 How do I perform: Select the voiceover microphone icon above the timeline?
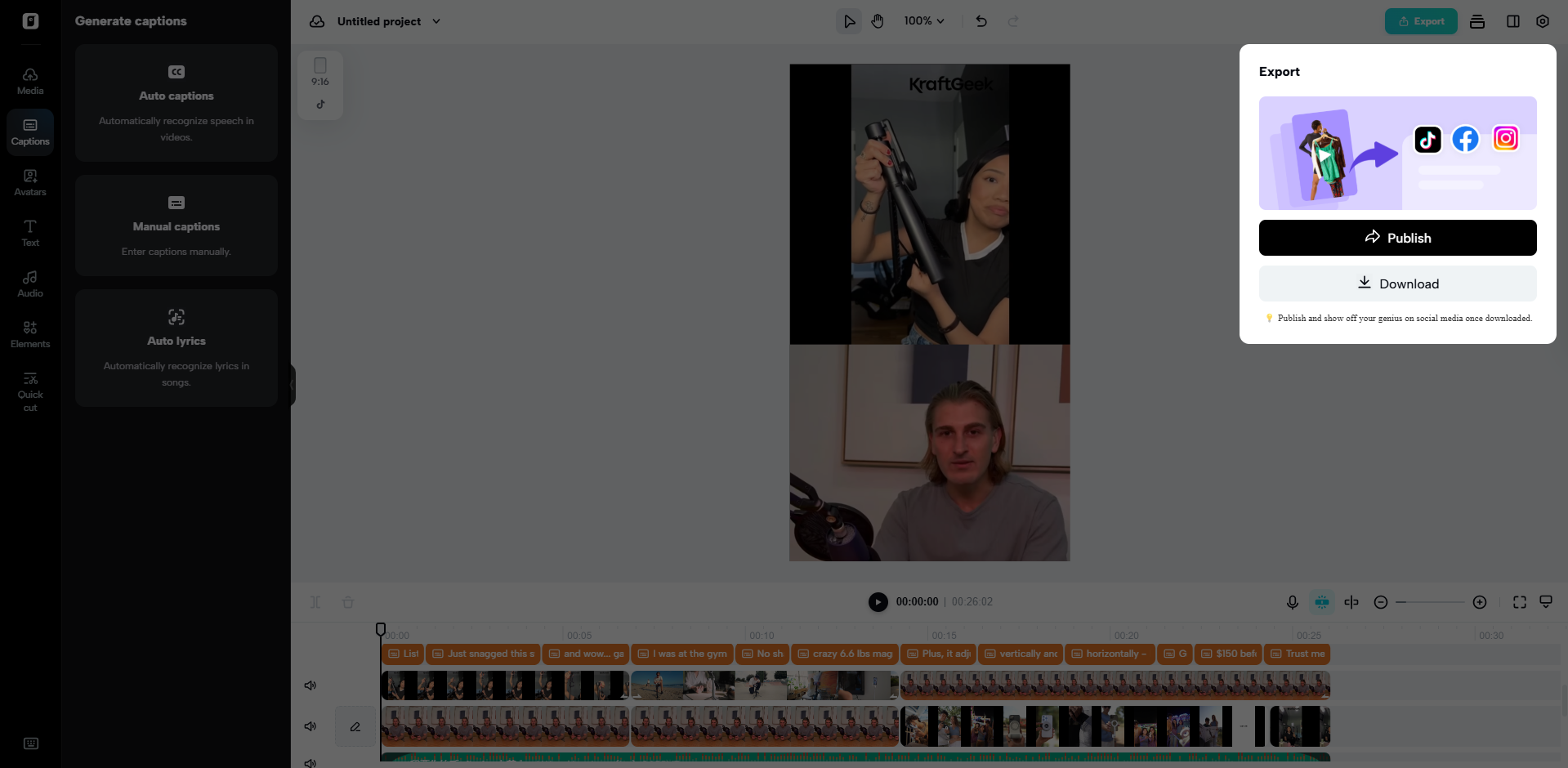pos(1292,602)
